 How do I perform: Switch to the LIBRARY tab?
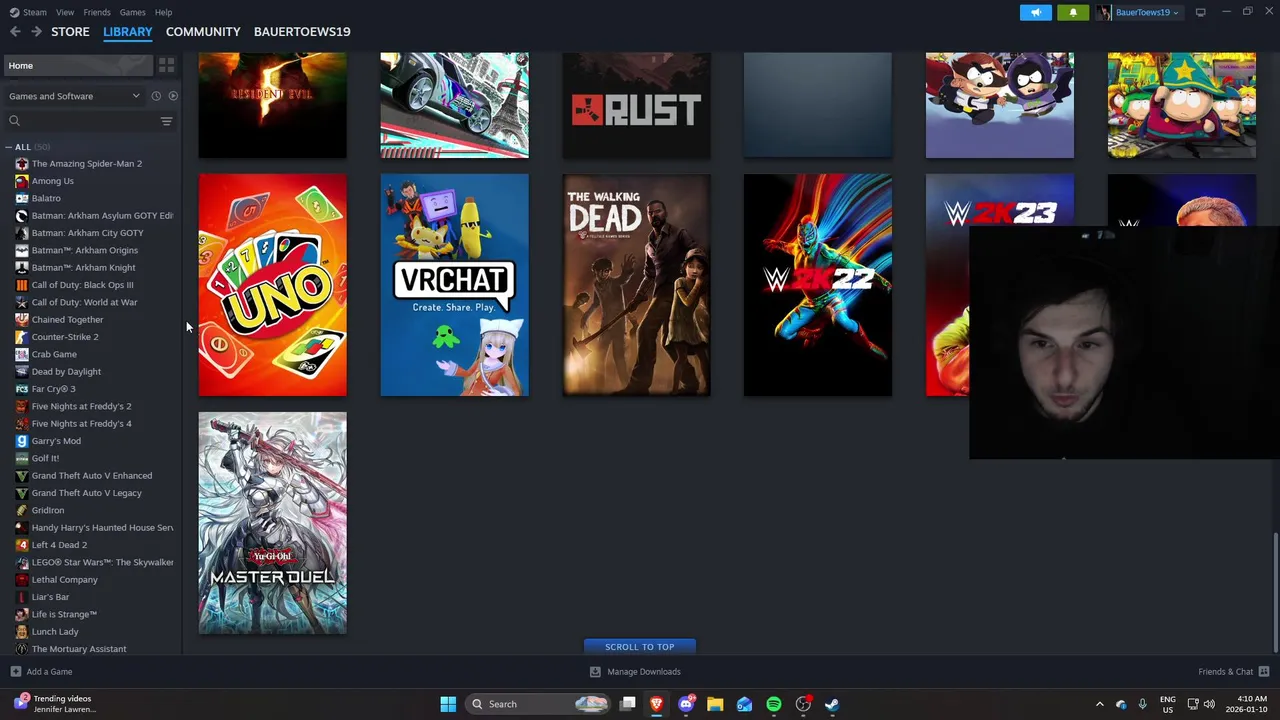tap(128, 32)
